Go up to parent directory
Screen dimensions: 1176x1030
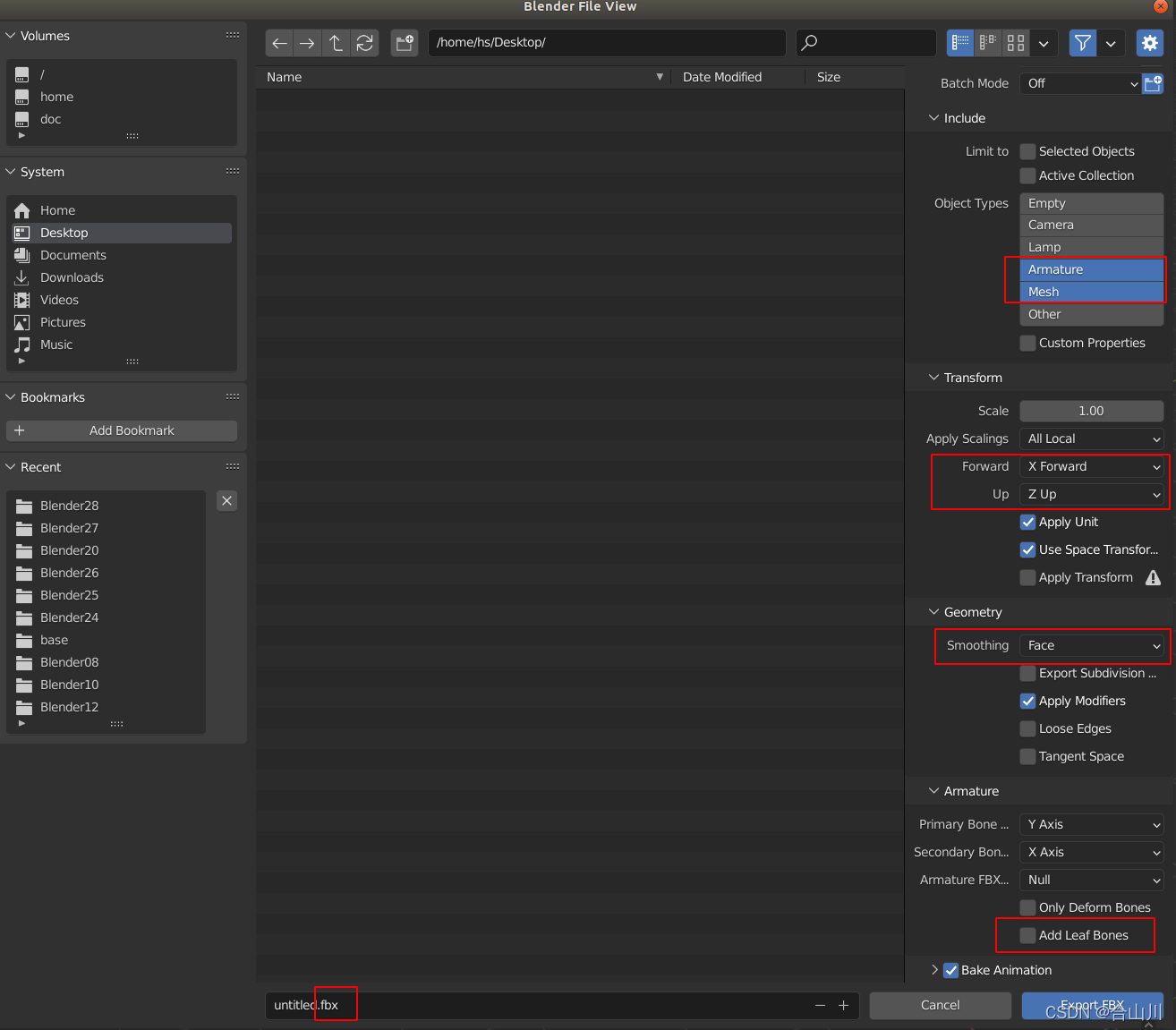(336, 43)
